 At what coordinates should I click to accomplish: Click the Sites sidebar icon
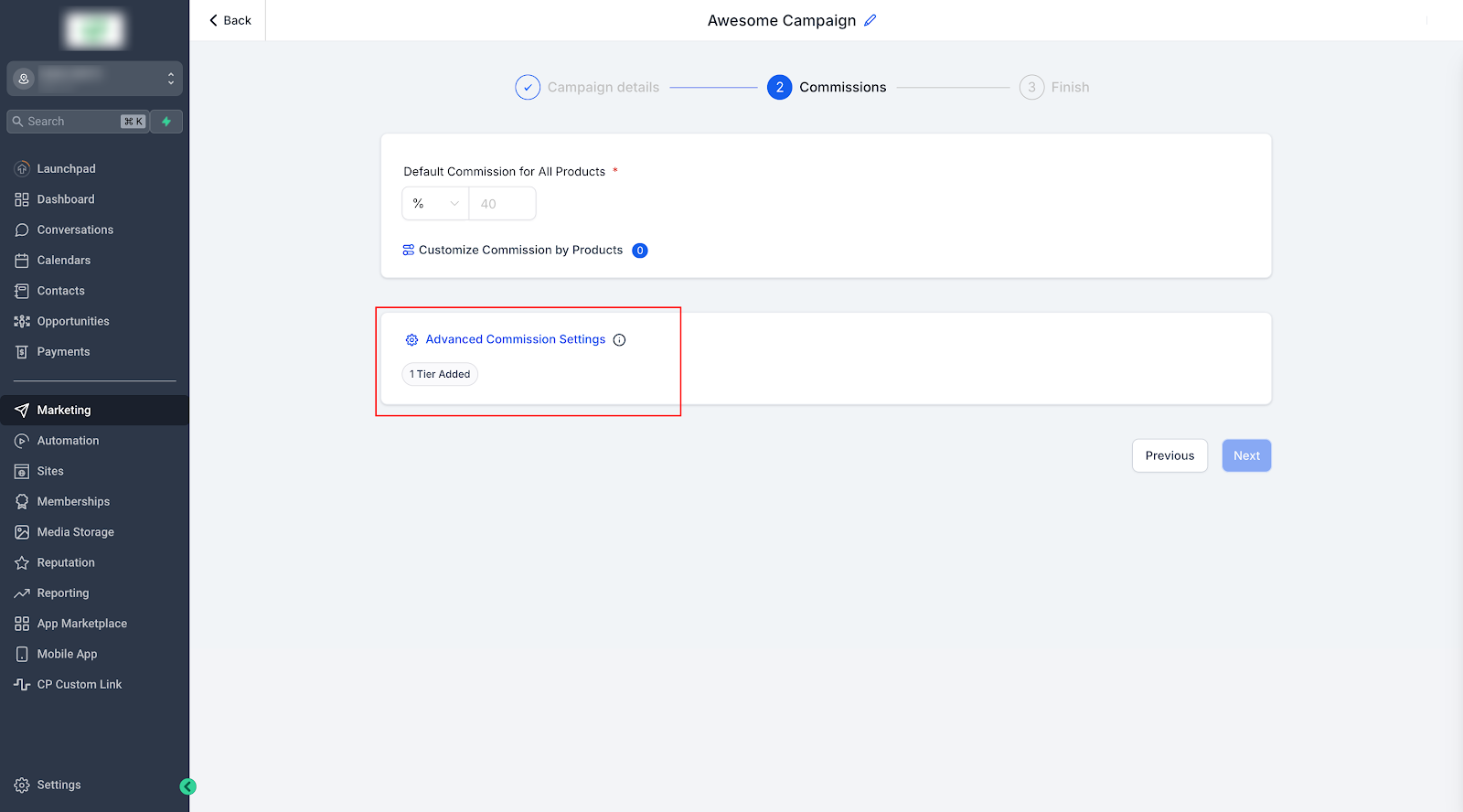point(22,471)
